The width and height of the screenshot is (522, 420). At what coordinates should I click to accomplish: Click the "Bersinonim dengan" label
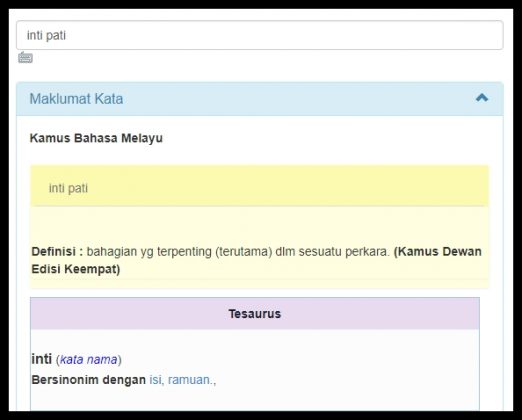click(88, 379)
